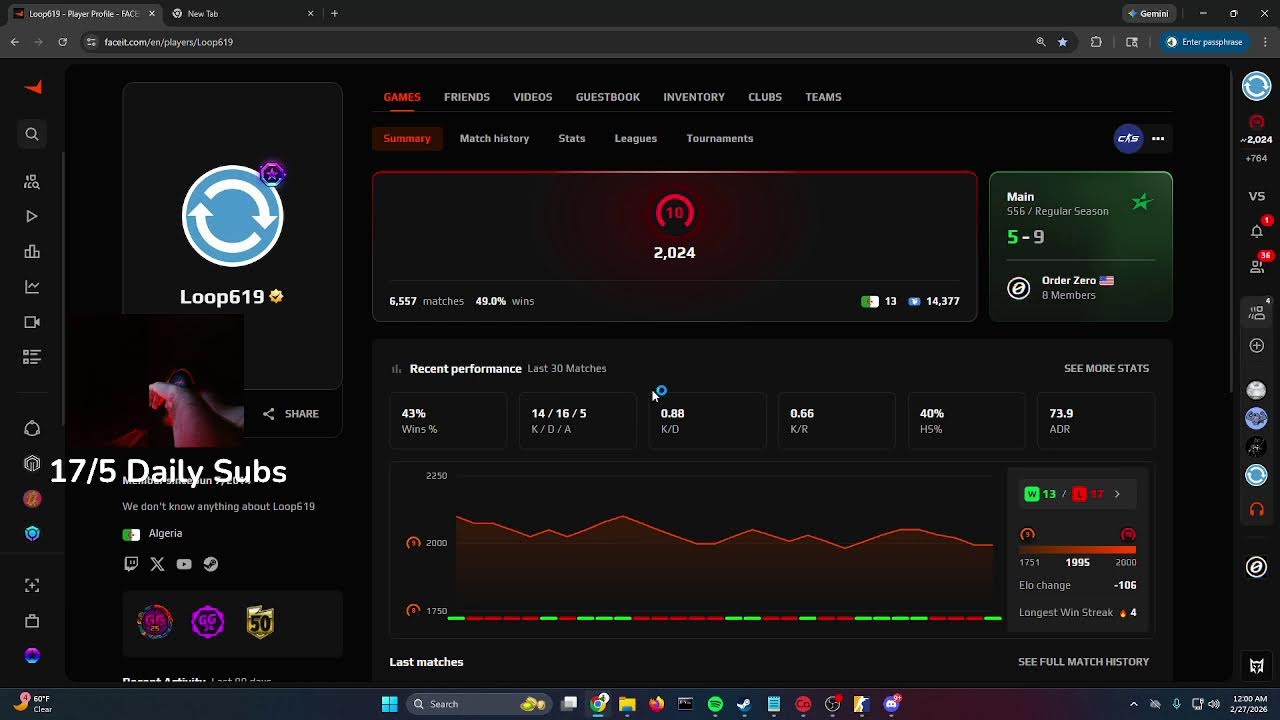1280x720 pixels.
Task: Click the Enter passphrase profile button
Action: pyautogui.click(x=1204, y=42)
